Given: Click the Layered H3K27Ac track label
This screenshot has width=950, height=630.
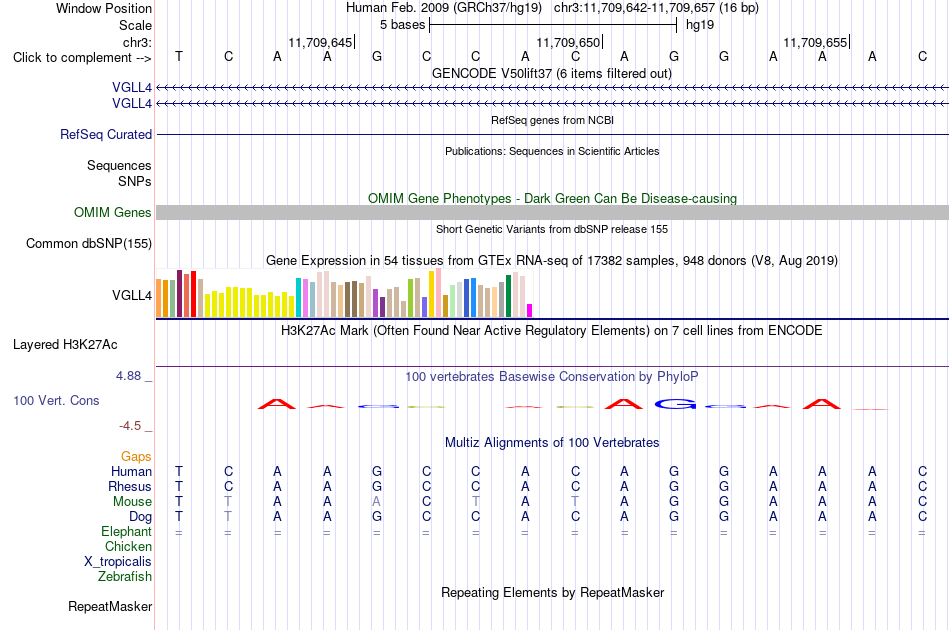Looking at the screenshot, I should pos(65,345).
